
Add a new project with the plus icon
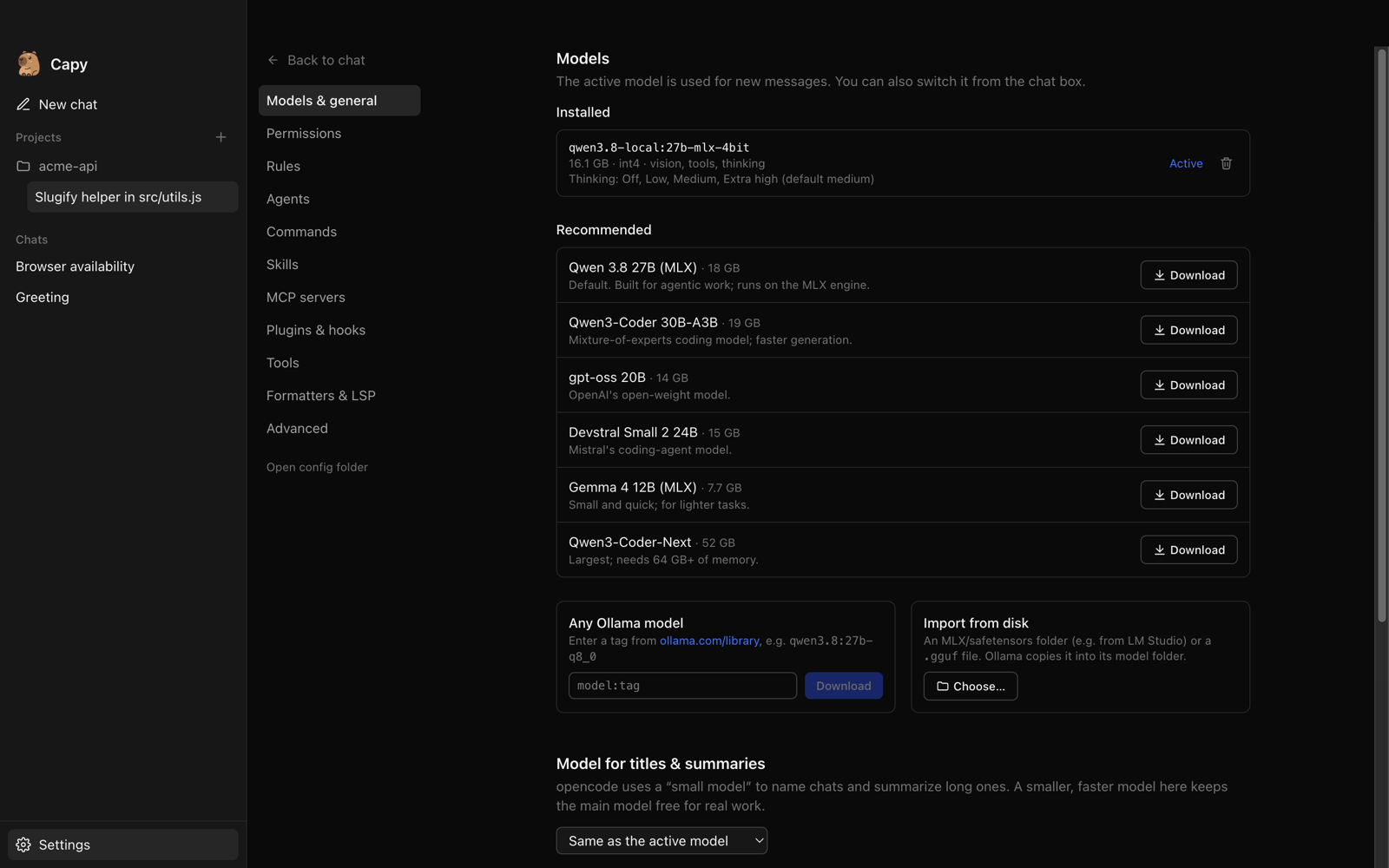221,137
